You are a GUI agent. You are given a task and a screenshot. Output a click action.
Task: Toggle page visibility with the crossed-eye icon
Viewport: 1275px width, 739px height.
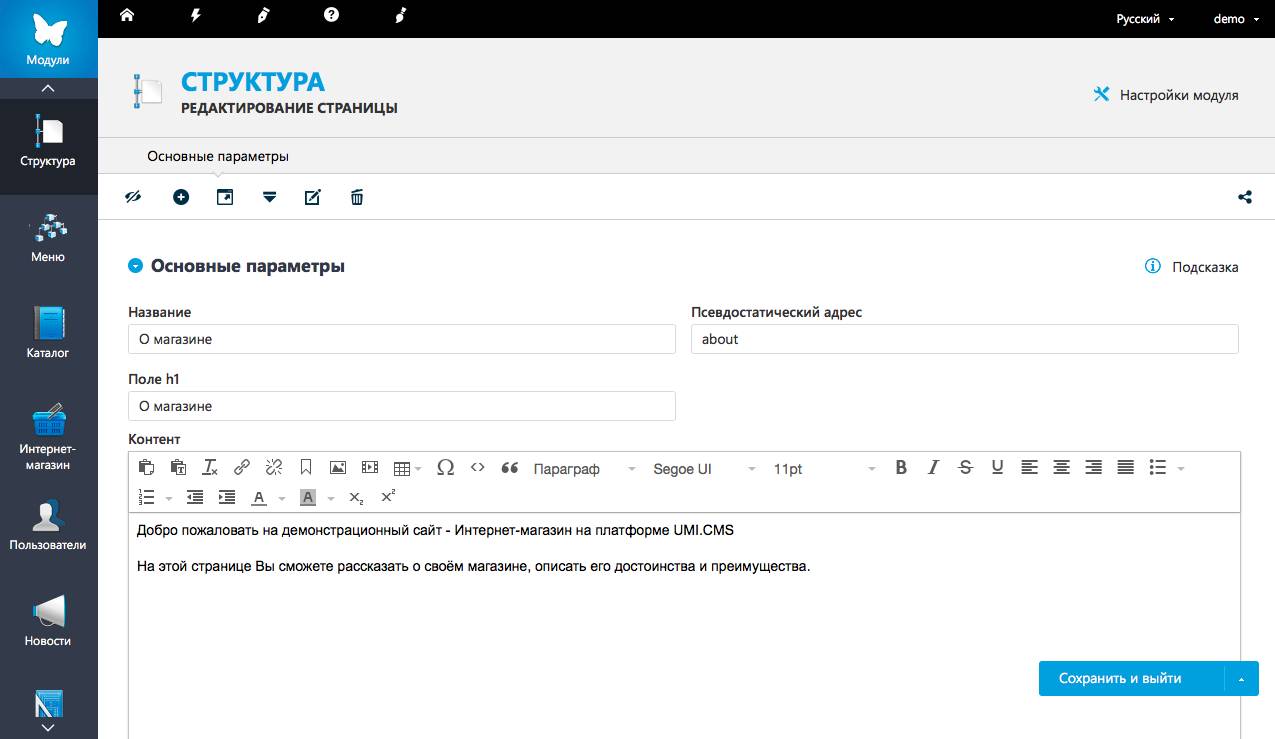coord(133,197)
